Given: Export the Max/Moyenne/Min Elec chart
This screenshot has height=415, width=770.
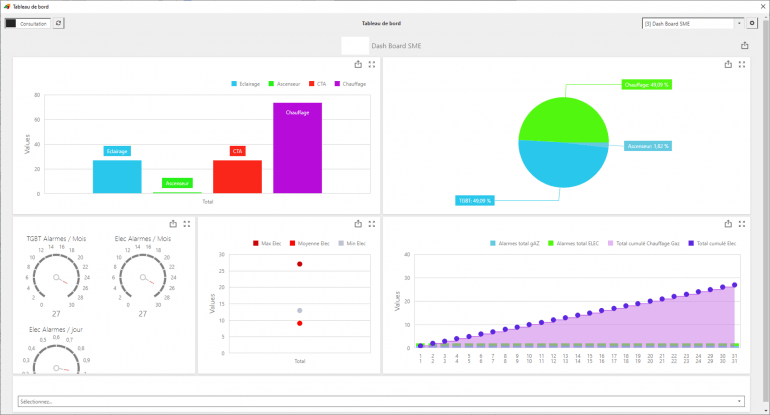Looking at the screenshot, I should (x=358, y=224).
